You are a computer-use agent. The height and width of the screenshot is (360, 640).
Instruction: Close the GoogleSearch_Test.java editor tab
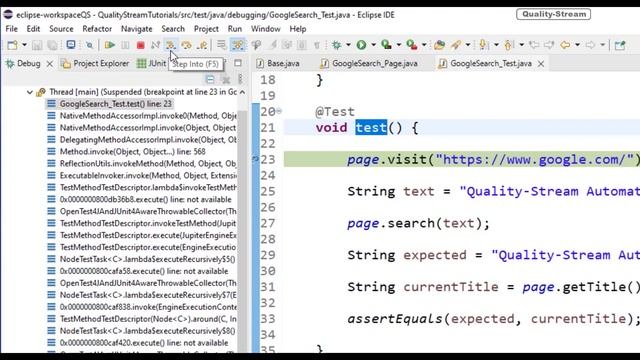[x=541, y=64]
